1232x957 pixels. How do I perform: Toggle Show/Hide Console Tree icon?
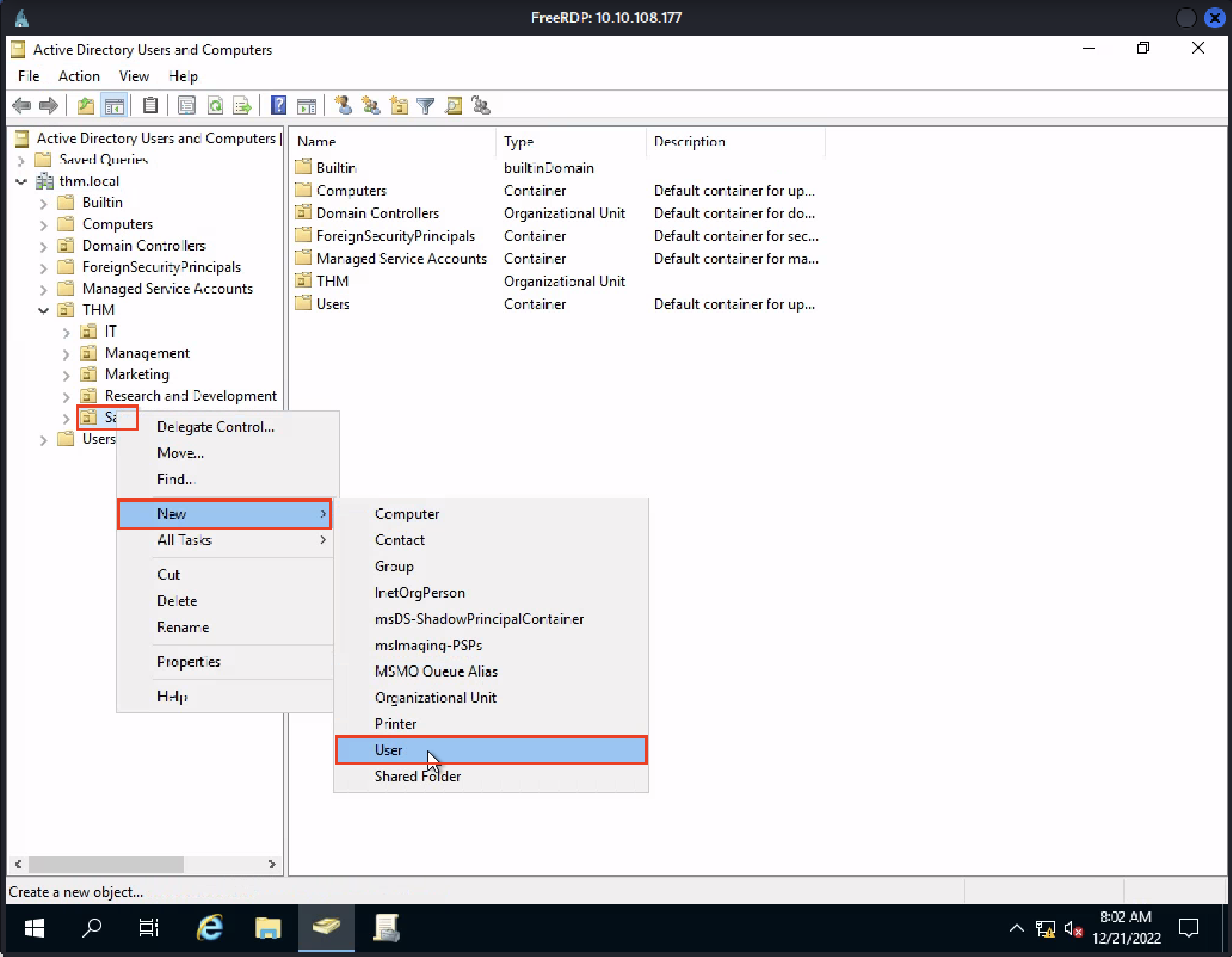click(114, 105)
